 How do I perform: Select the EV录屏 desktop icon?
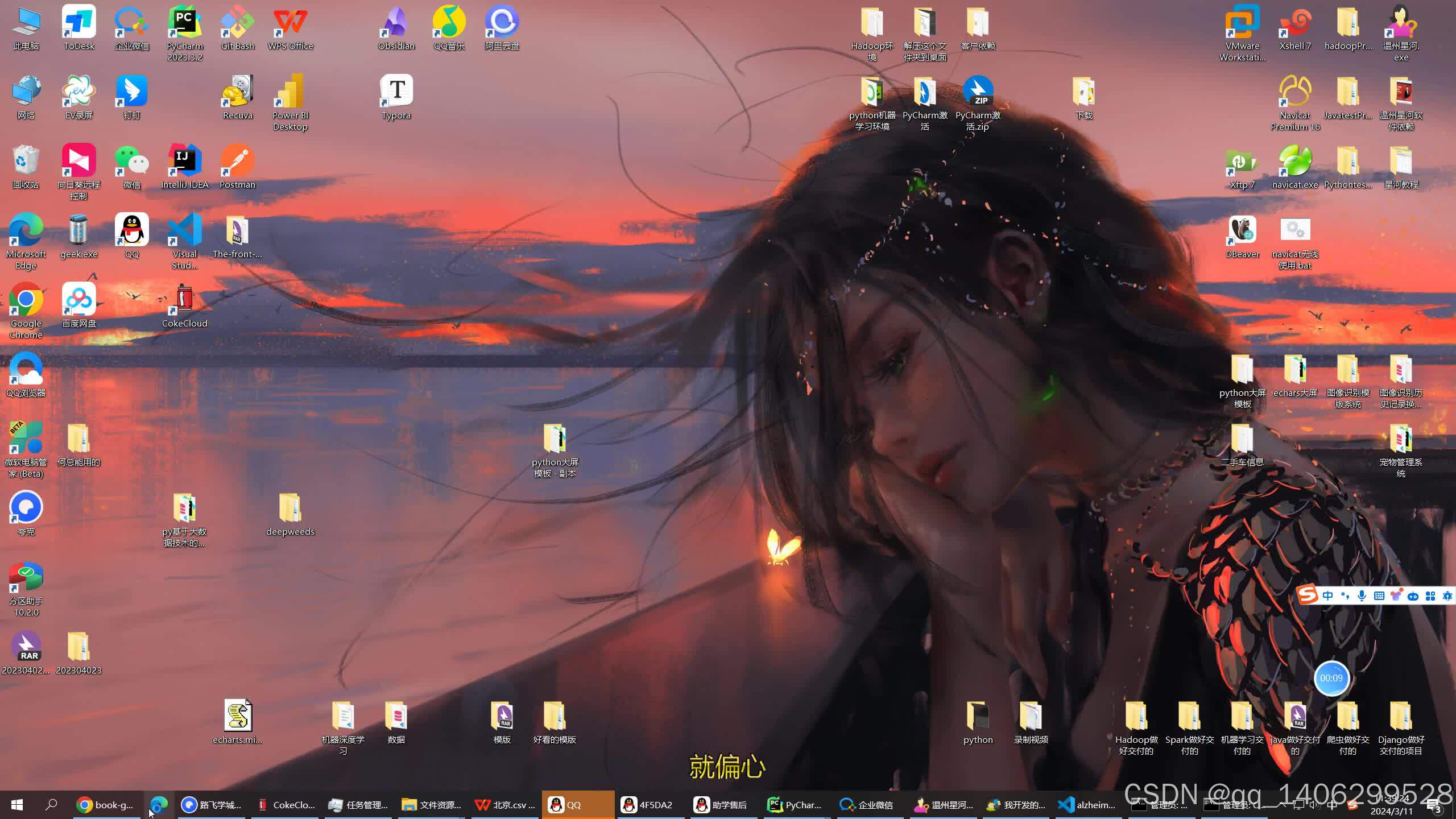click(79, 98)
